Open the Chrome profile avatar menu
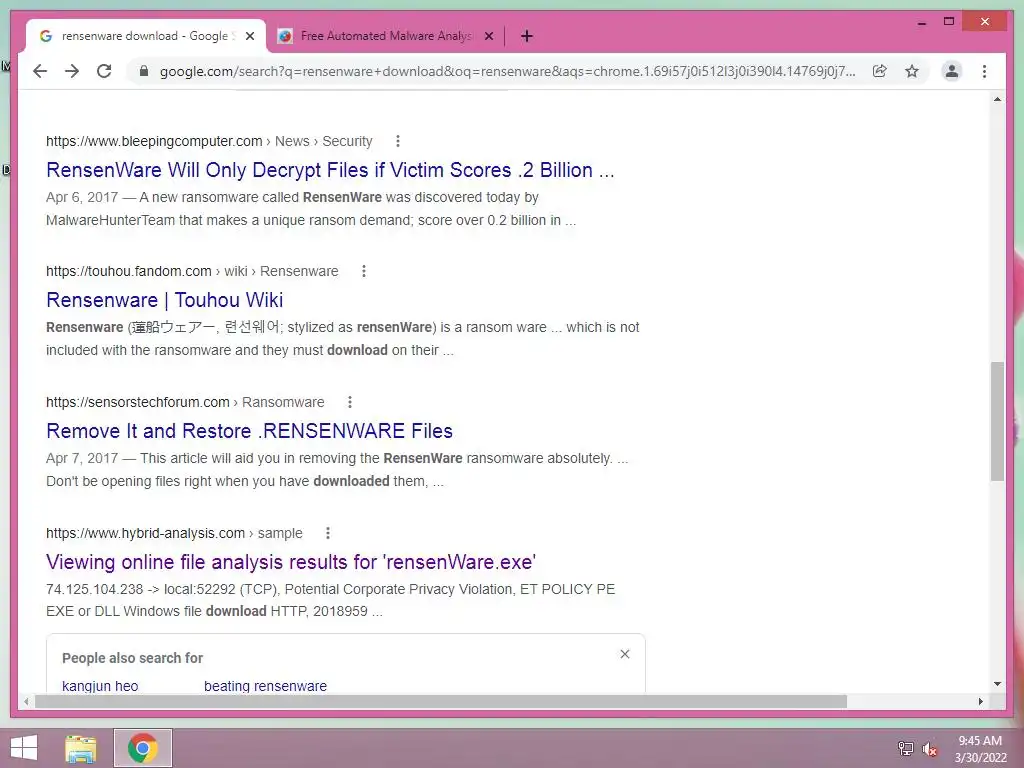1024x768 pixels. [x=952, y=71]
